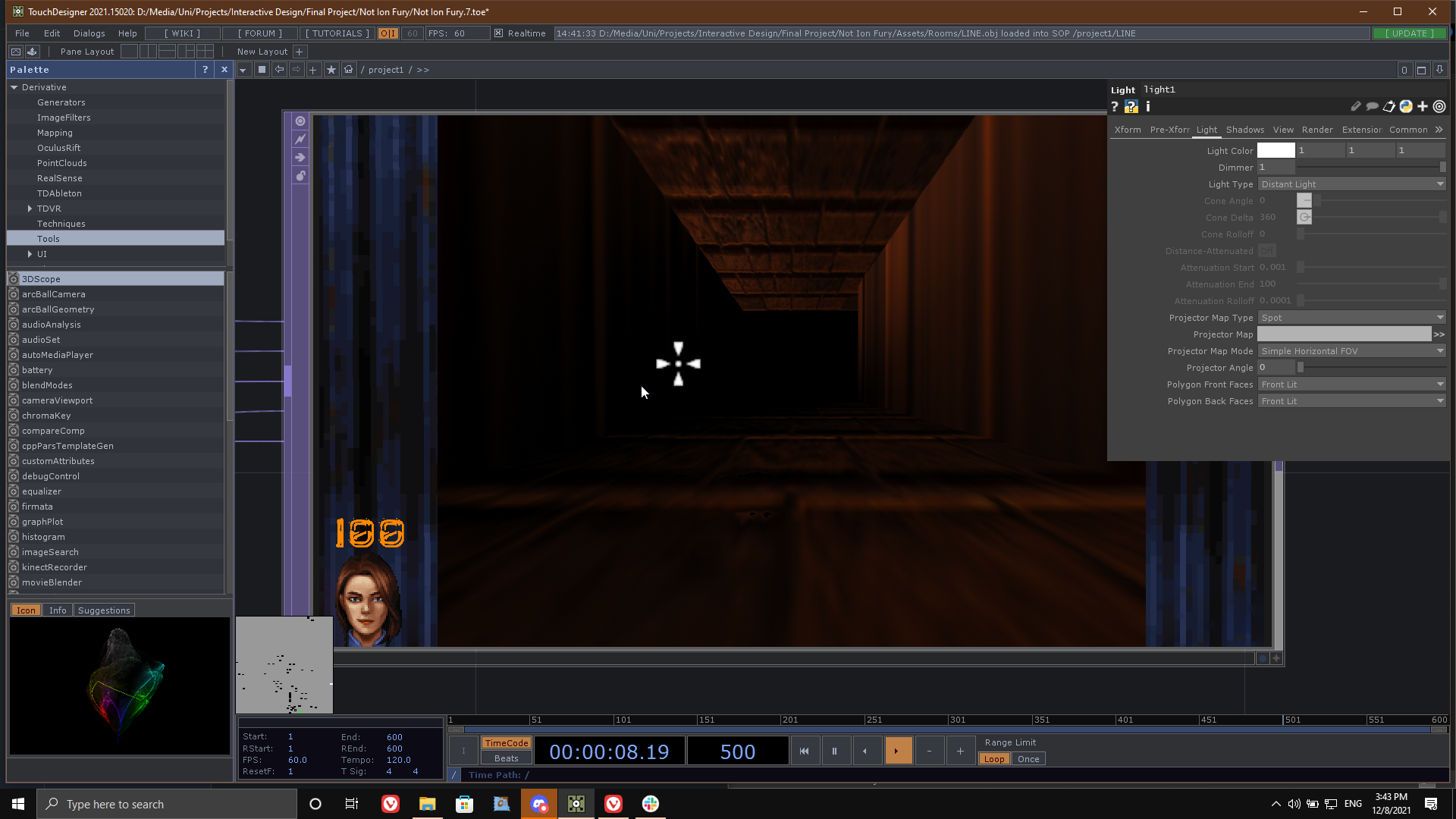Open Polygon Back Faces dropdown

1351,401
